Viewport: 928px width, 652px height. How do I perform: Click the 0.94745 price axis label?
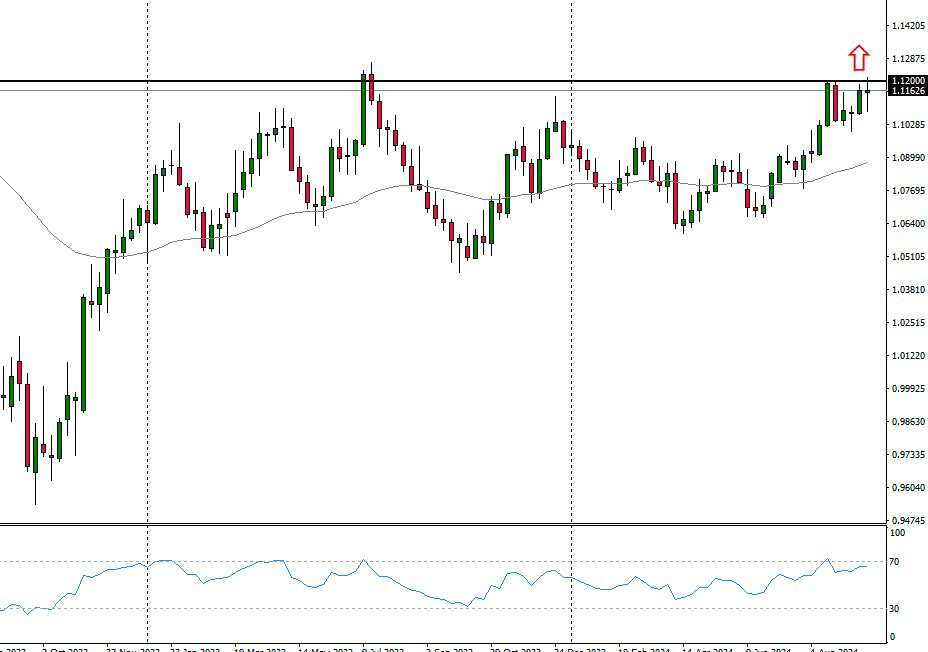[907, 520]
